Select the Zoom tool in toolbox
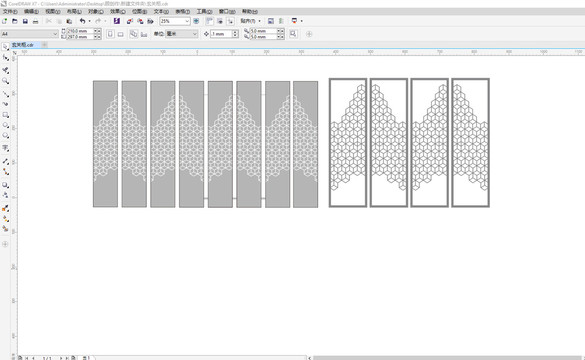The height and width of the screenshot is (360, 585). pyautogui.click(x=5, y=81)
